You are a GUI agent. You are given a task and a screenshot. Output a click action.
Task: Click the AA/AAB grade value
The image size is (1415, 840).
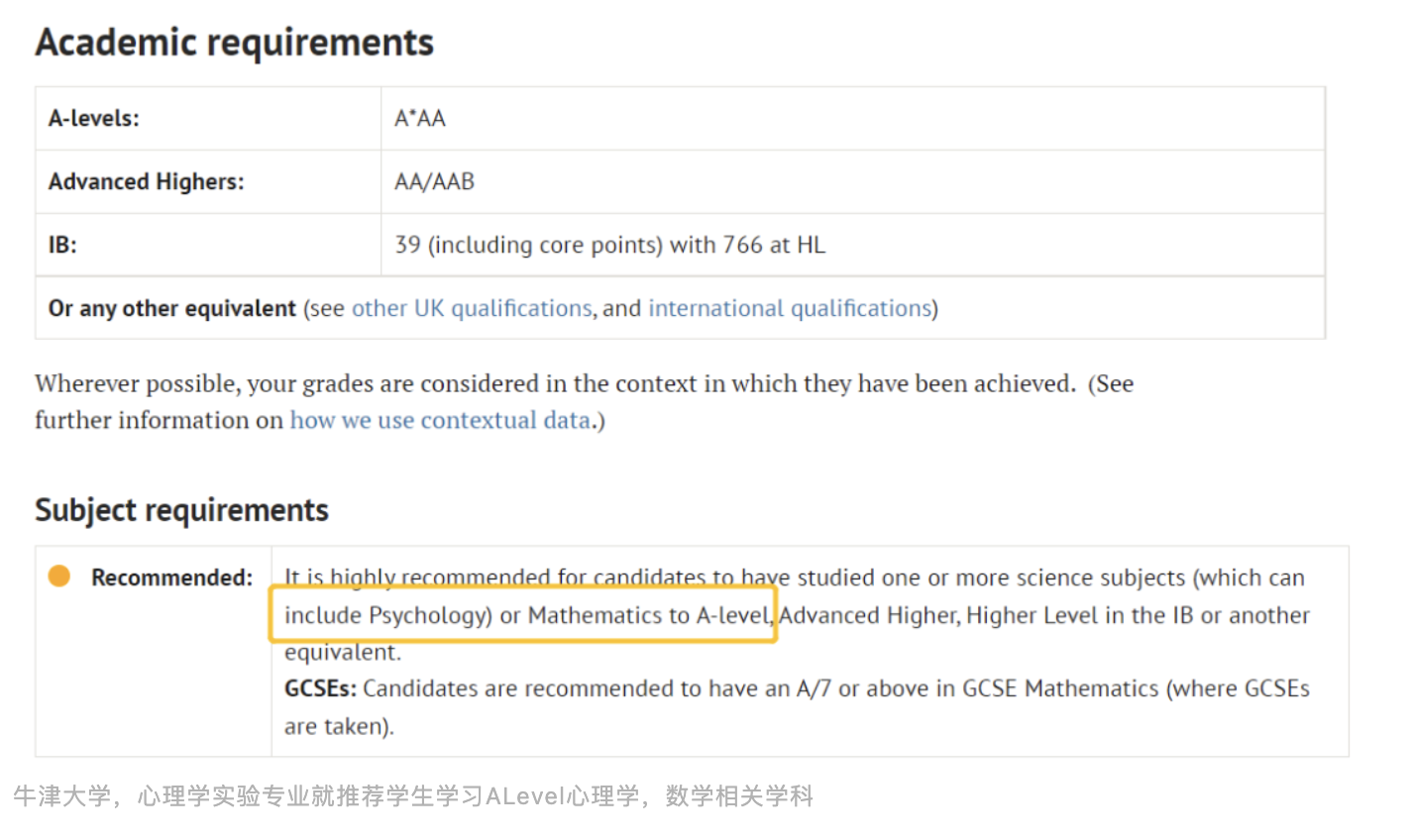point(434,181)
